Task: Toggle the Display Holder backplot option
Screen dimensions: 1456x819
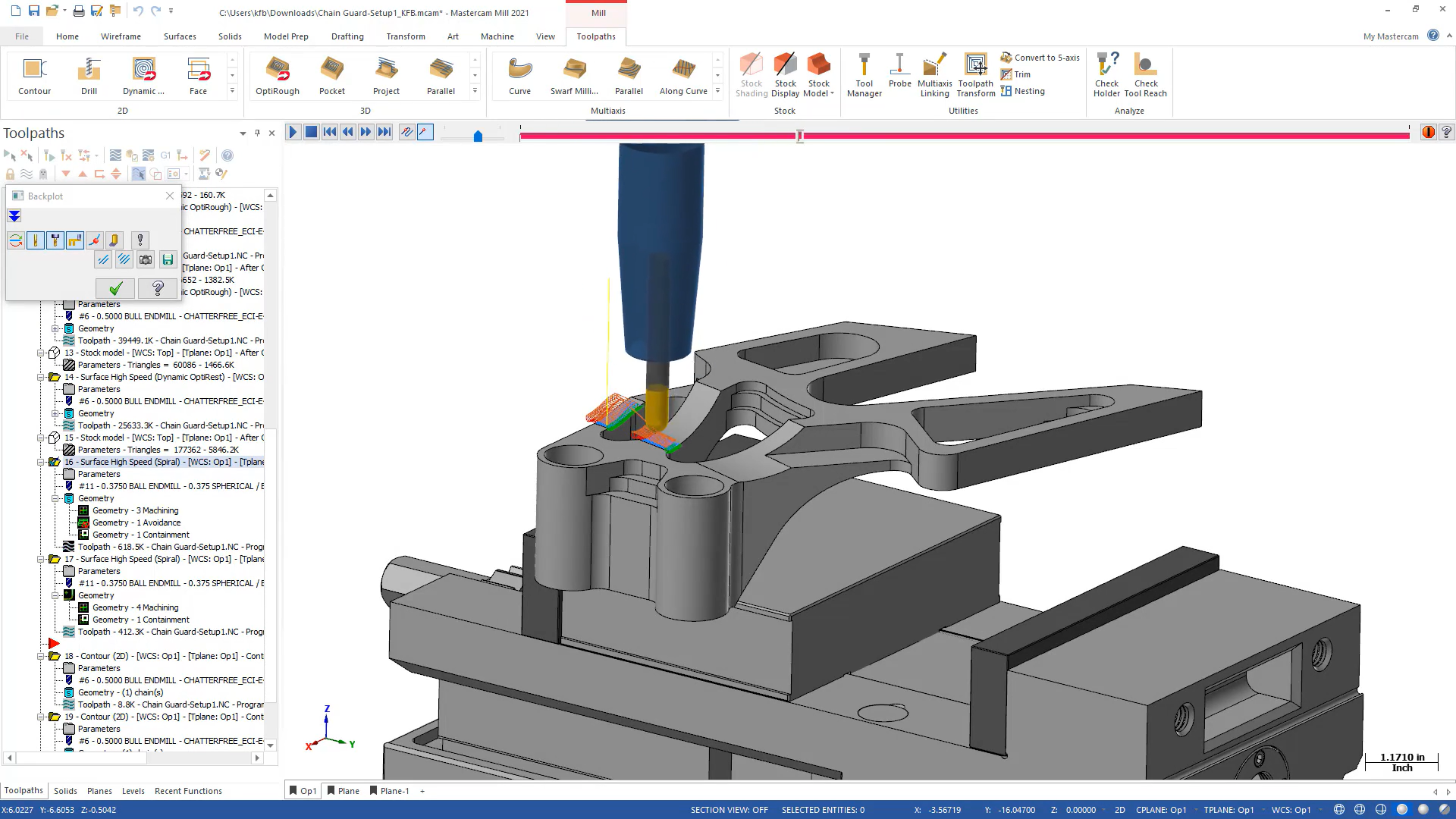Action: (55, 240)
